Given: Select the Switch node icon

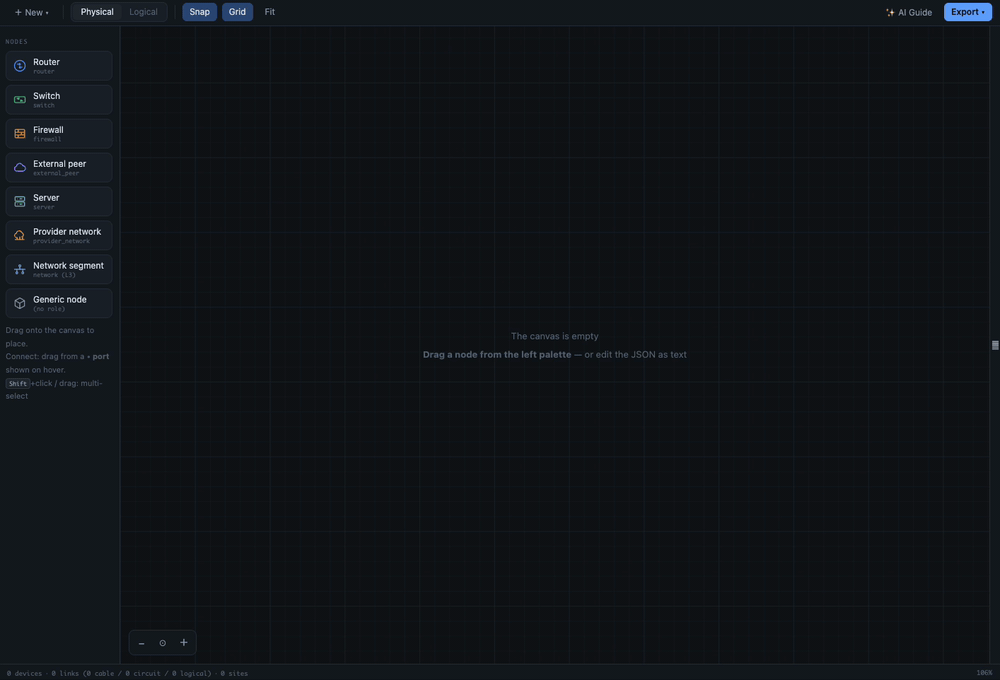Looking at the screenshot, I should [20, 100].
